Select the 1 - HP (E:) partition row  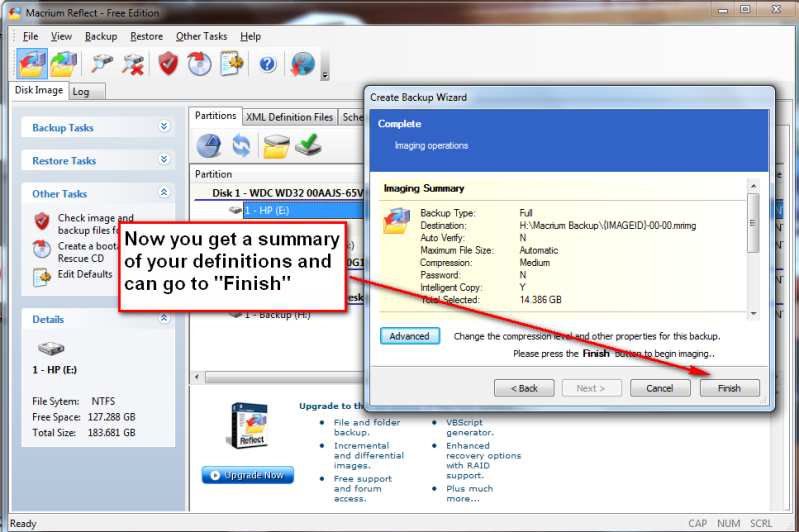[x=303, y=210]
